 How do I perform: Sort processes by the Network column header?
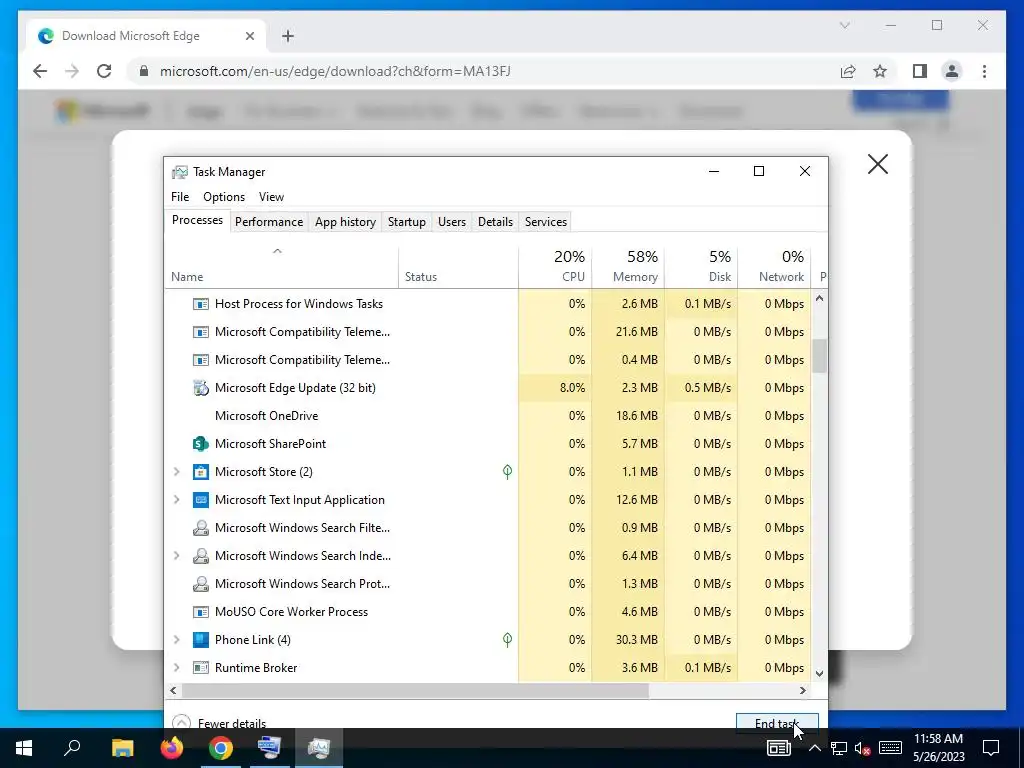point(775,268)
